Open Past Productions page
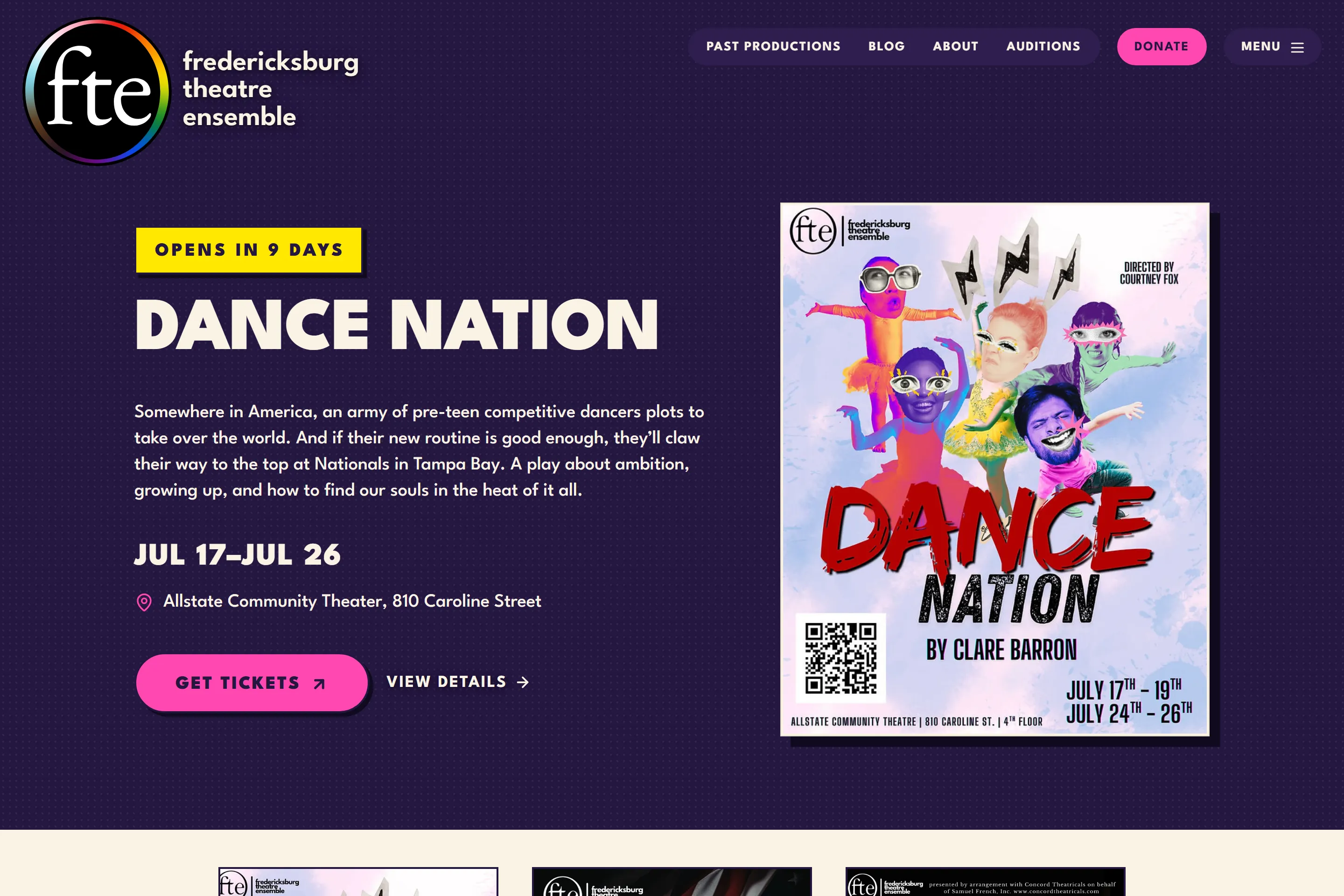Viewport: 1344px width, 896px height. click(773, 46)
